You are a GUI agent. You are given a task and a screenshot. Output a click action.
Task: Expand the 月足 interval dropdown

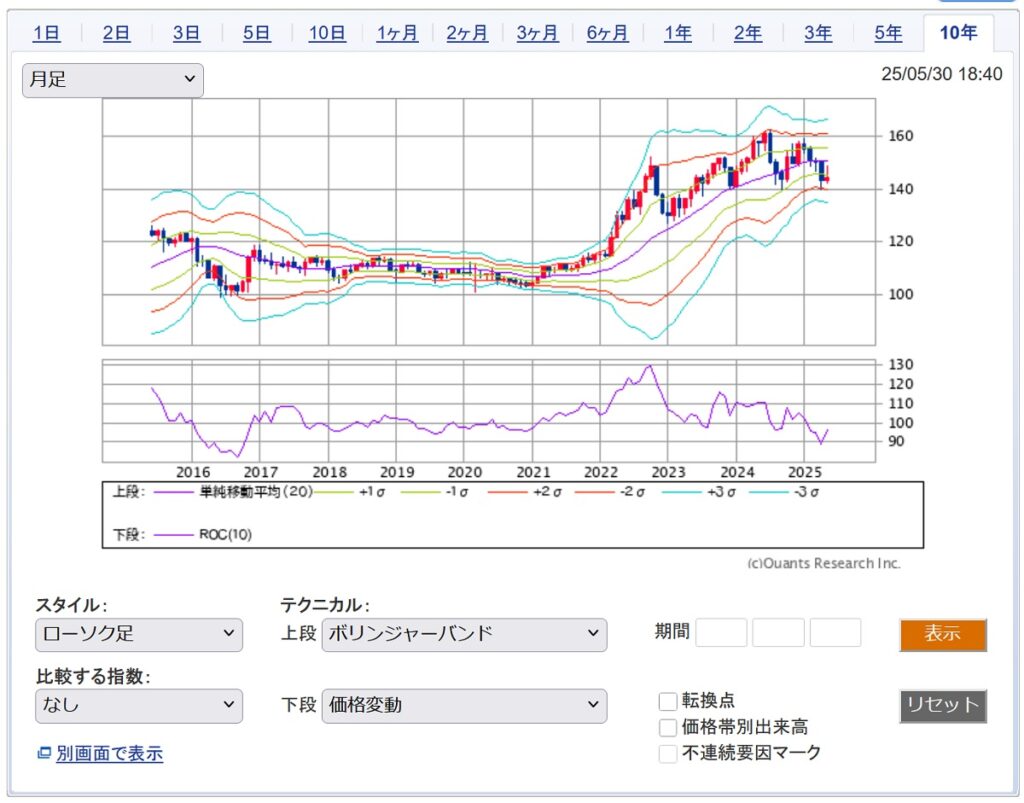113,80
